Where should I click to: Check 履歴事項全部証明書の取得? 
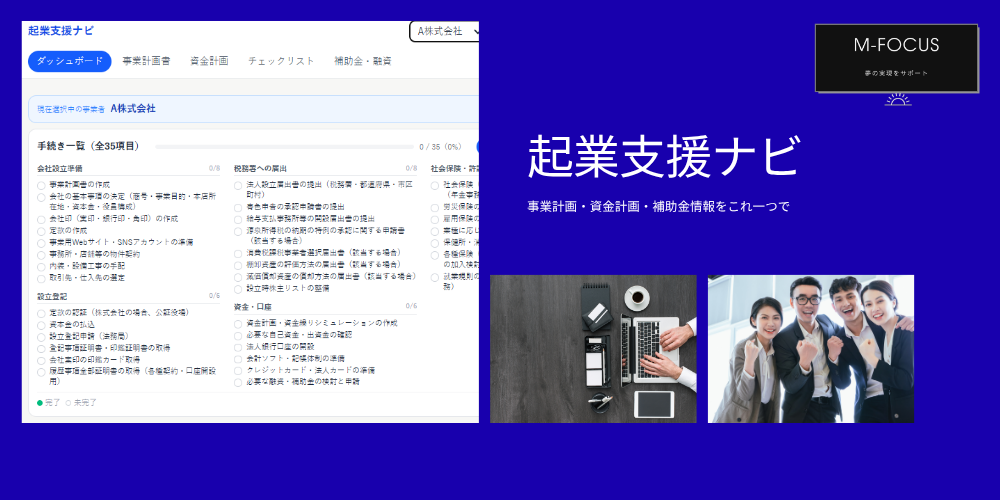pos(41,372)
